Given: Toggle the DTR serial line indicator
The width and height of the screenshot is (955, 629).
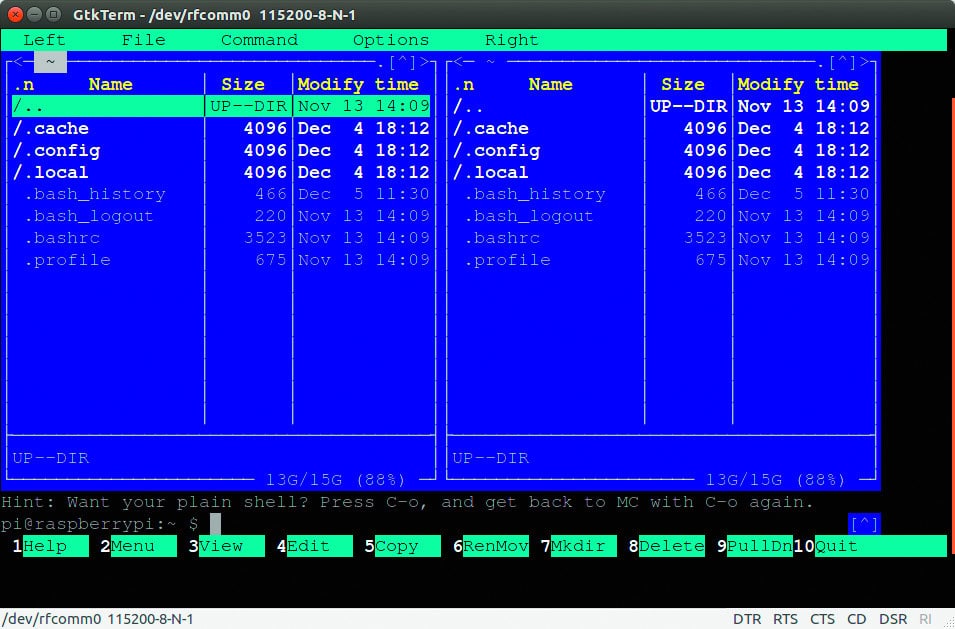Looking at the screenshot, I should 748,619.
